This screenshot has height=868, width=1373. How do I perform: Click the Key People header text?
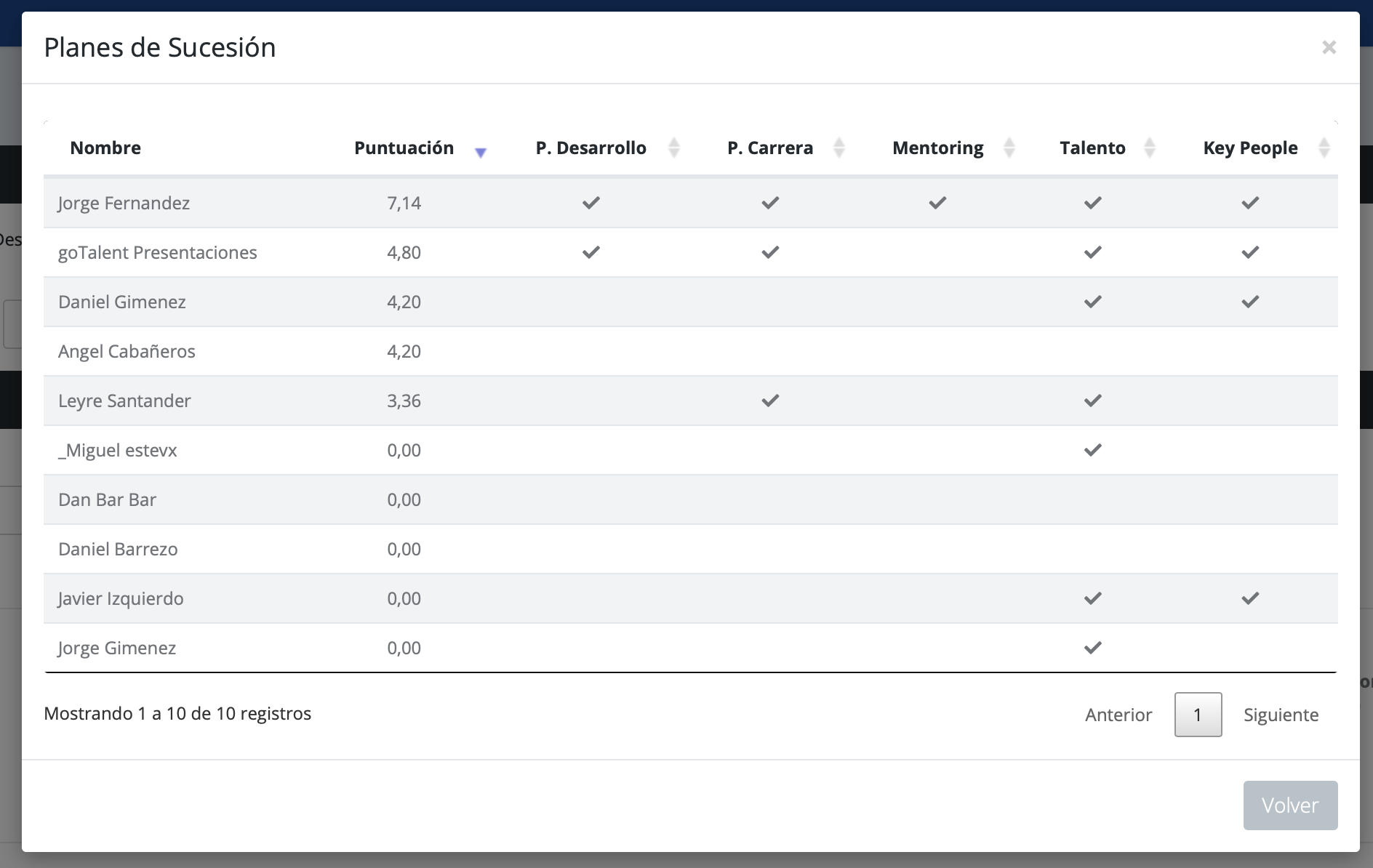tap(1250, 148)
